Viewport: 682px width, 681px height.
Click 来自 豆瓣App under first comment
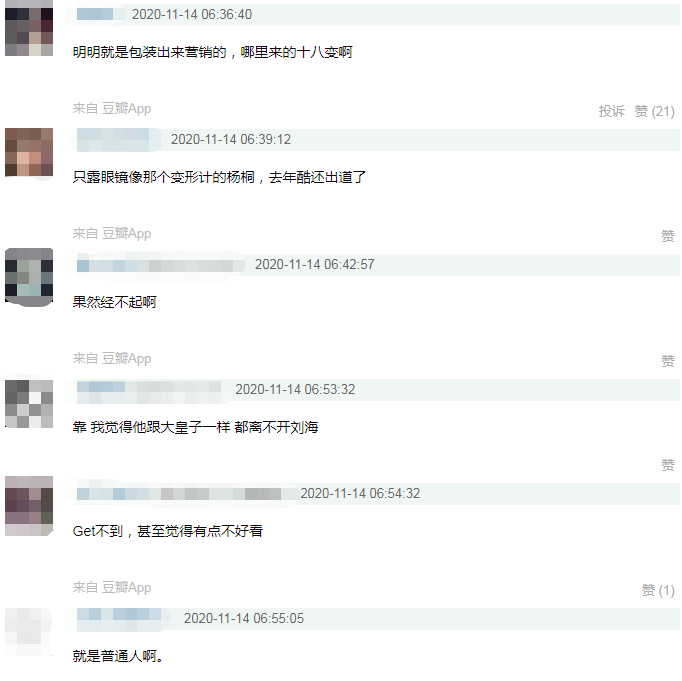(112, 108)
